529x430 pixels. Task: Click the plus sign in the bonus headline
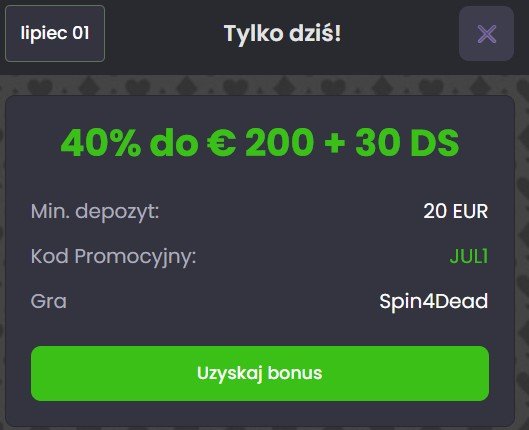coord(334,143)
